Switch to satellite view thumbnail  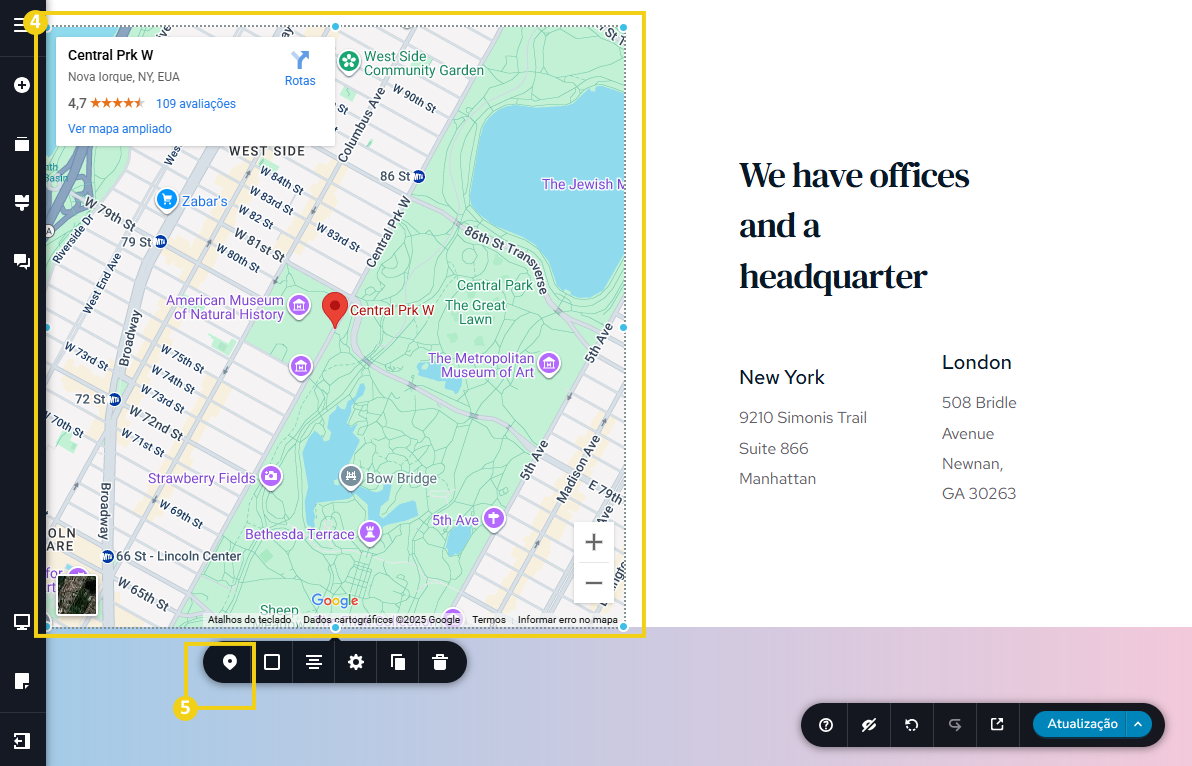pyautogui.click(x=78, y=594)
